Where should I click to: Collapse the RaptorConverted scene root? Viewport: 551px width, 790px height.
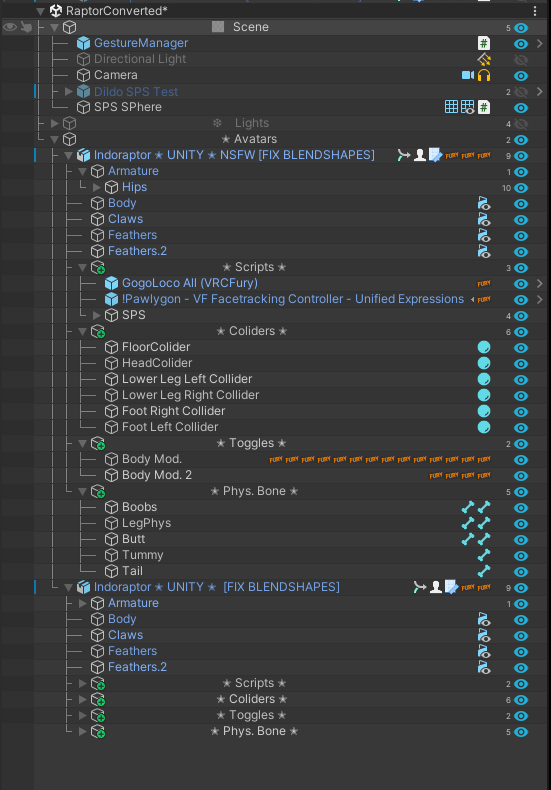[x=41, y=11]
